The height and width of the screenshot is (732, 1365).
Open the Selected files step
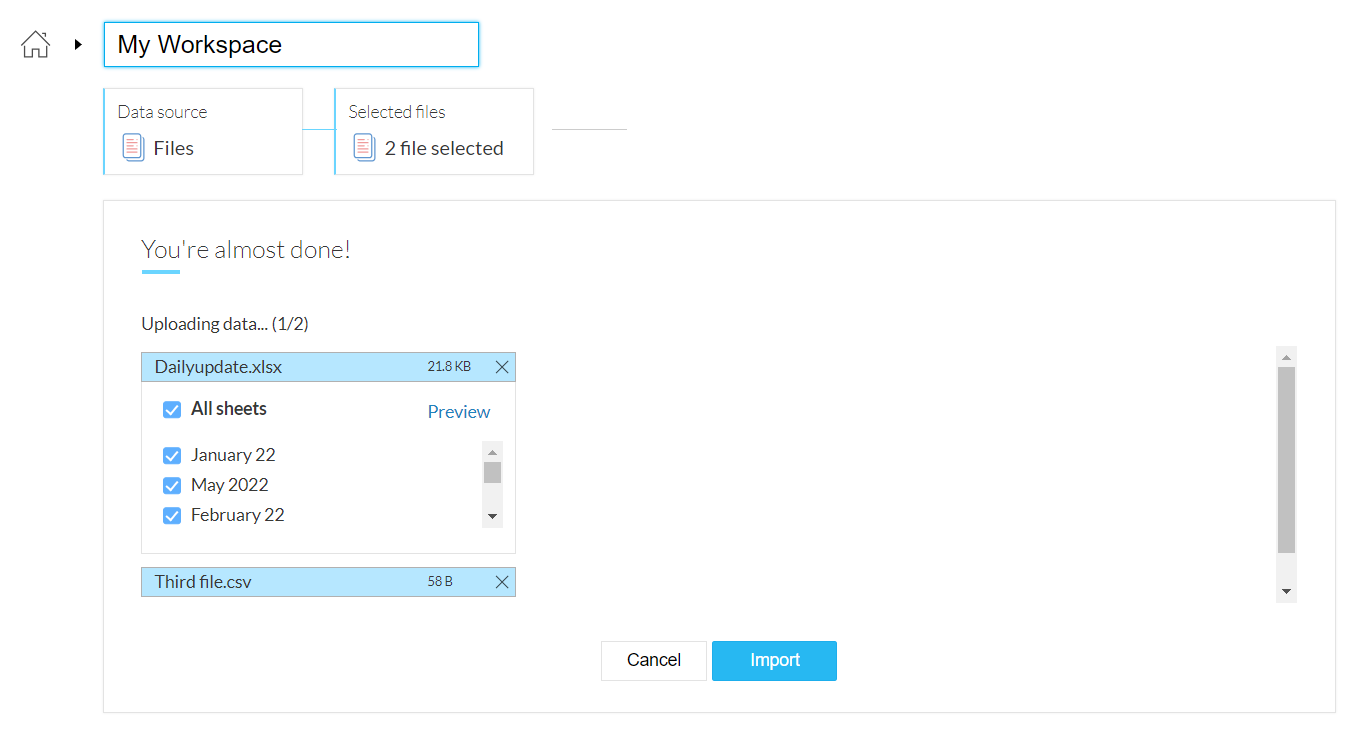click(434, 131)
